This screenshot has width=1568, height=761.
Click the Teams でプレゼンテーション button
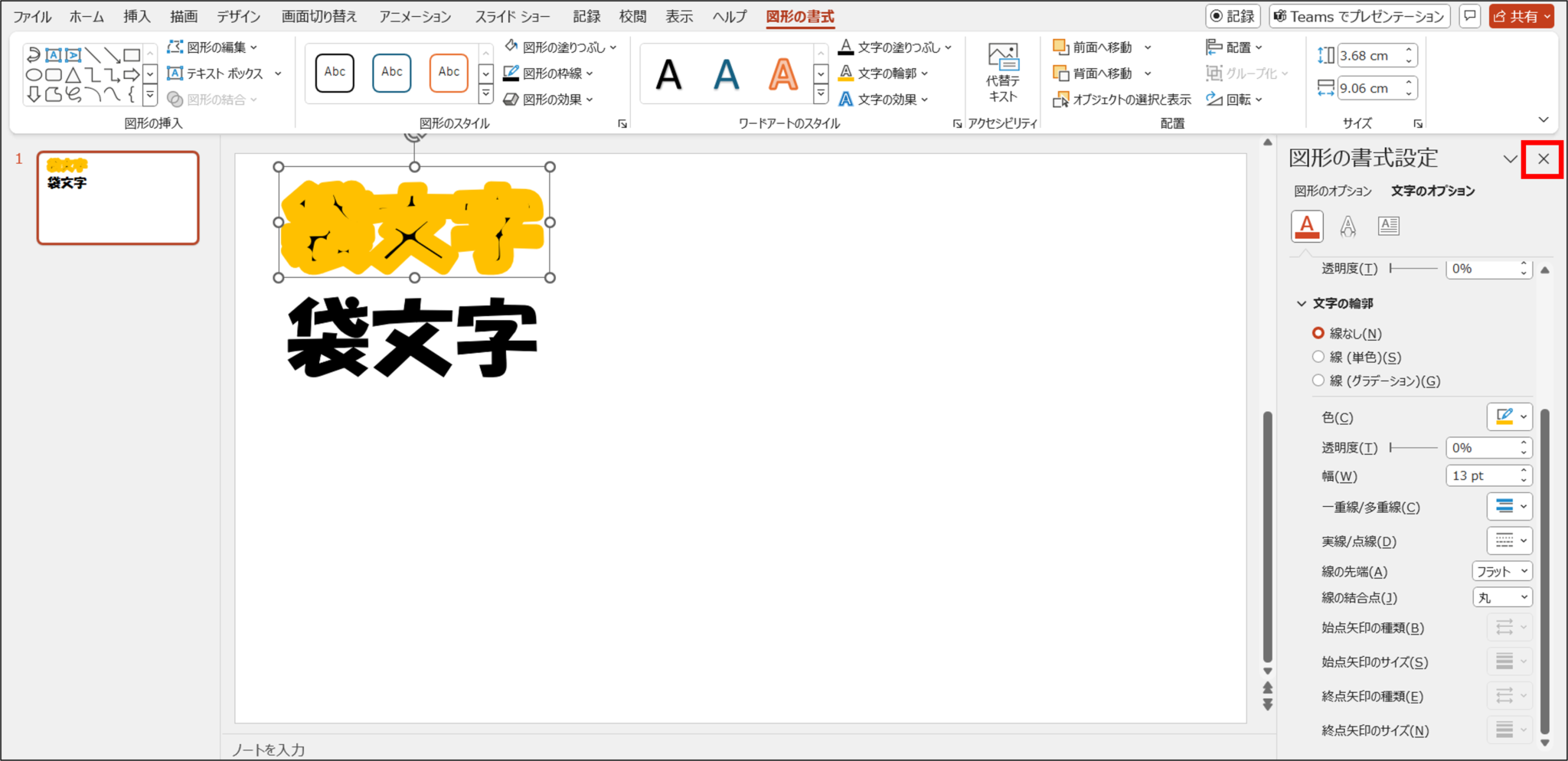[1359, 16]
